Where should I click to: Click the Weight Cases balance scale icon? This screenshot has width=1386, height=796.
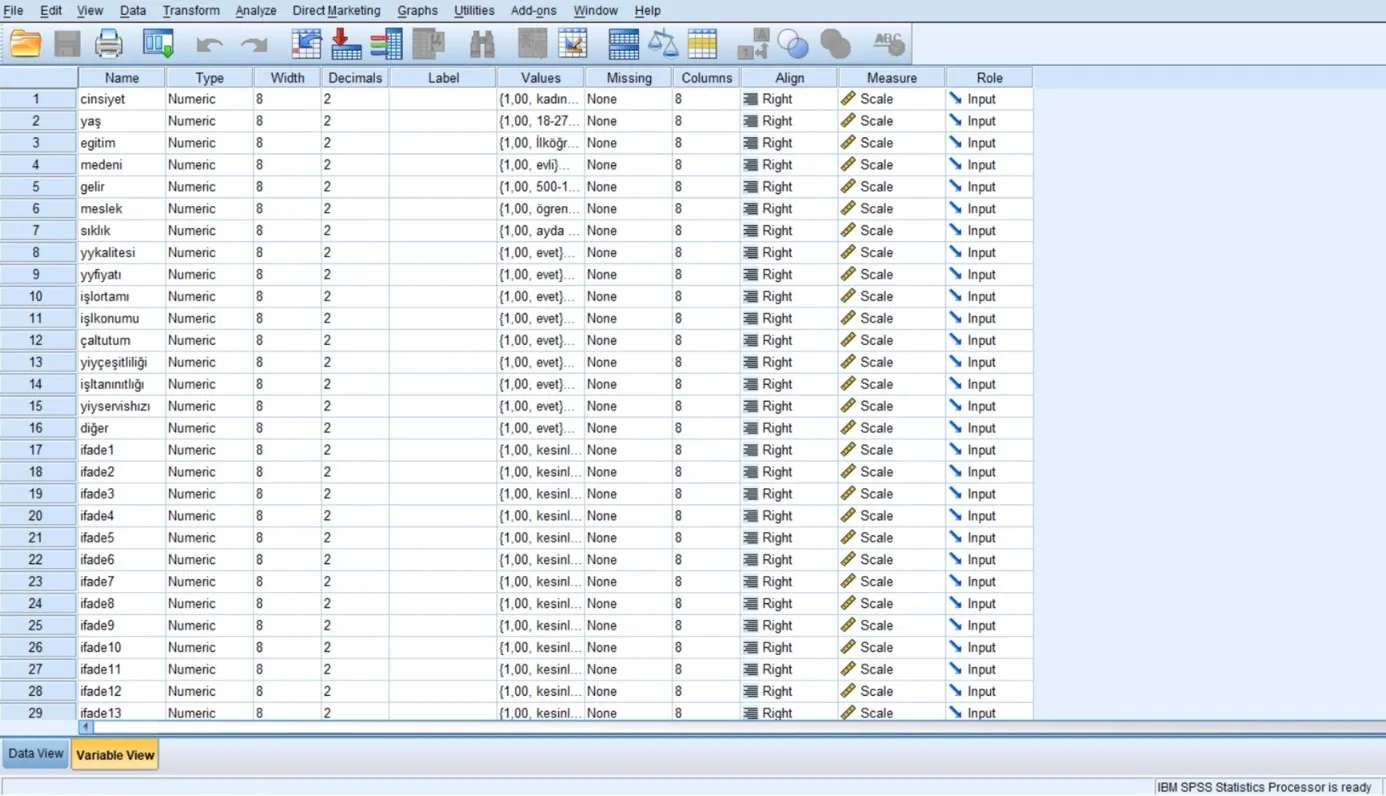click(x=663, y=44)
